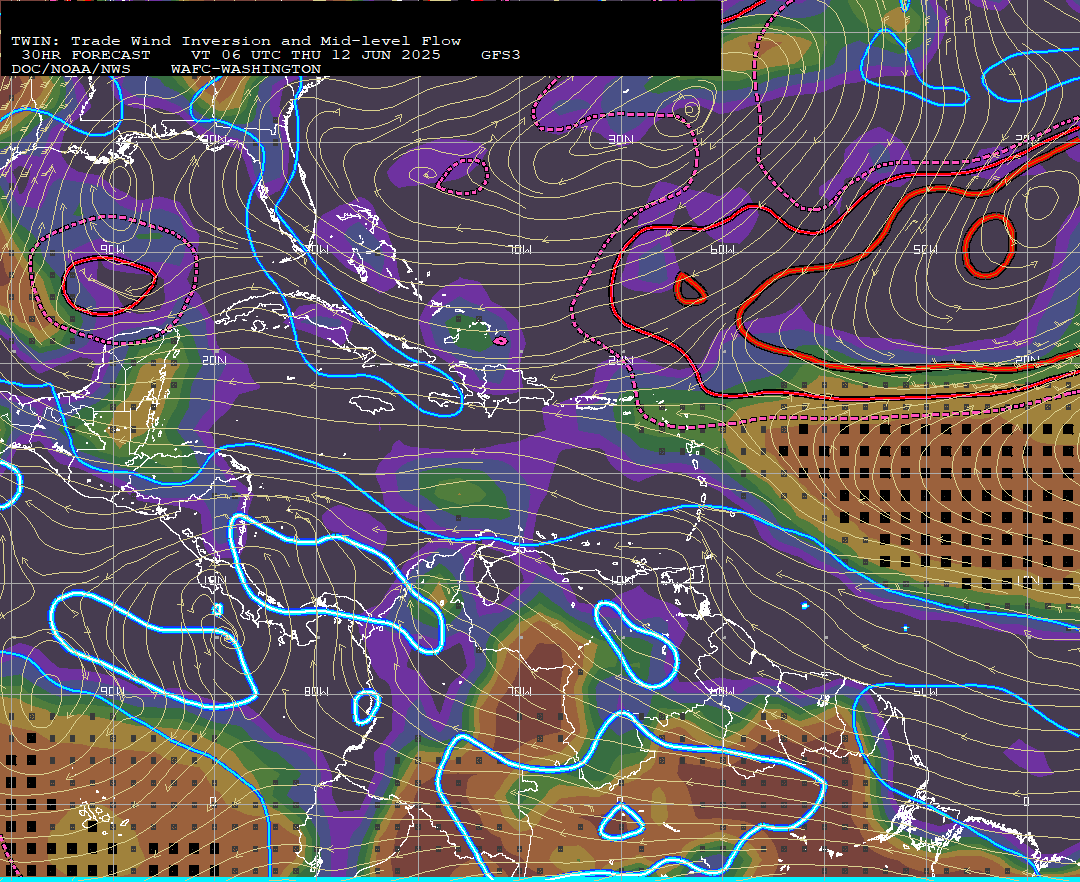Click the 10N label over Costa Rica
The height and width of the screenshot is (882, 1080).
pyautogui.click(x=214, y=580)
